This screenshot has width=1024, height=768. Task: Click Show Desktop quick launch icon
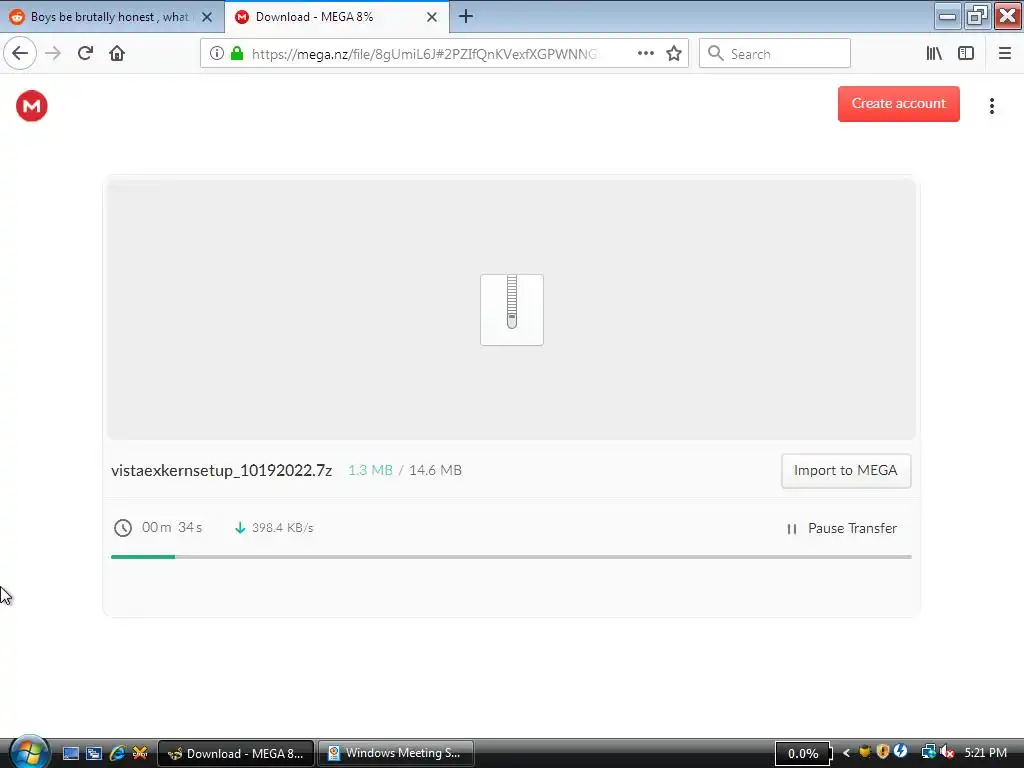click(71, 753)
